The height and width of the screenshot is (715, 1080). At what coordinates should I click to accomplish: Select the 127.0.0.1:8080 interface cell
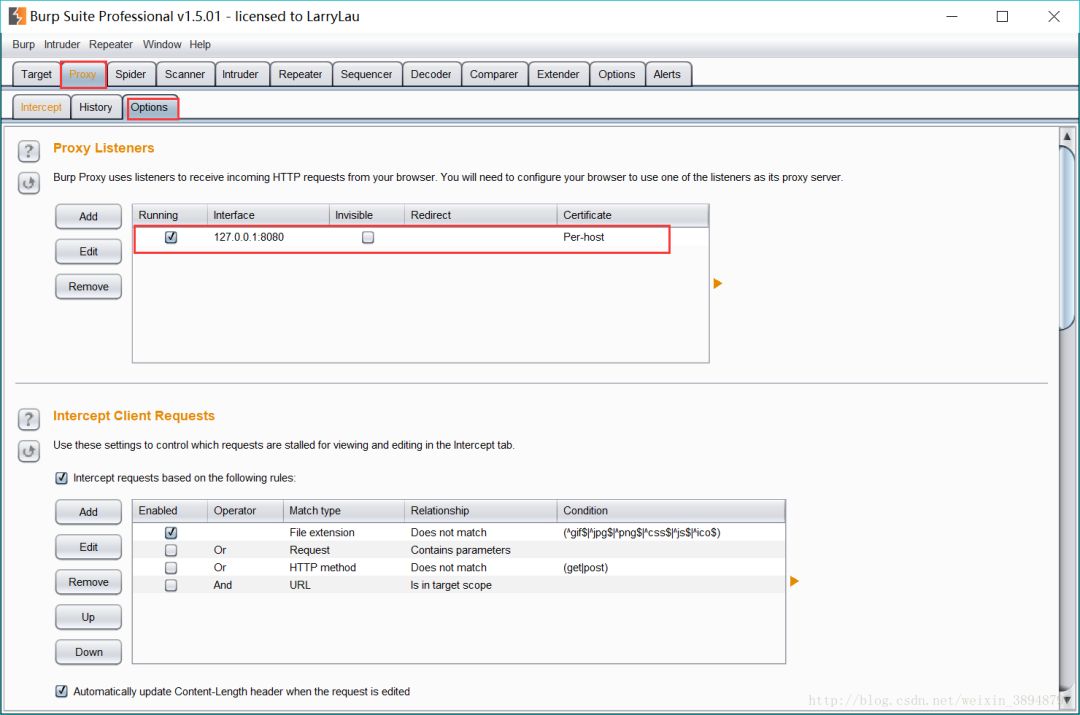(249, 237)
